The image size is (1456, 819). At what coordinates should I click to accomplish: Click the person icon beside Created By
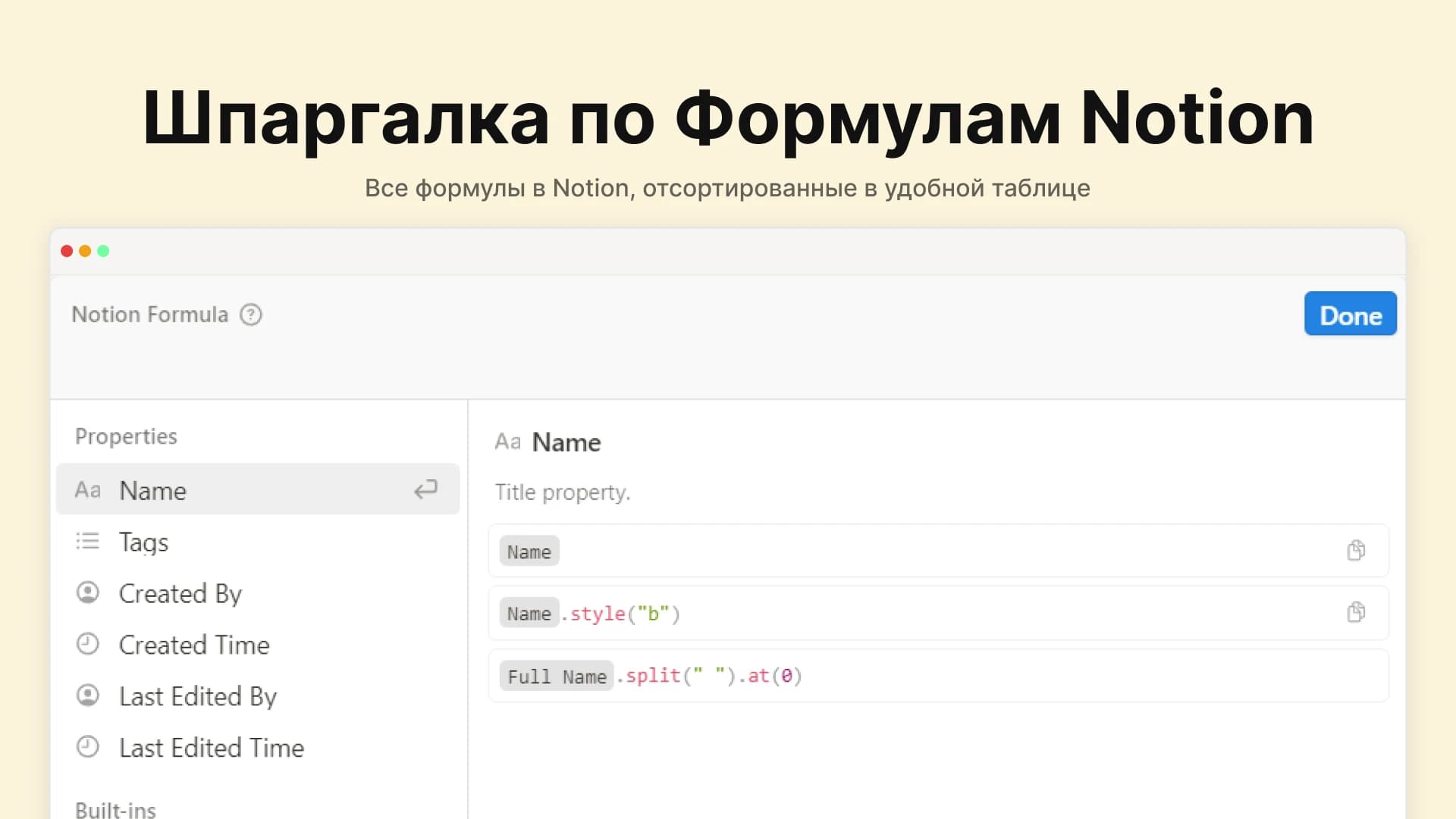[x=88, y=592]
